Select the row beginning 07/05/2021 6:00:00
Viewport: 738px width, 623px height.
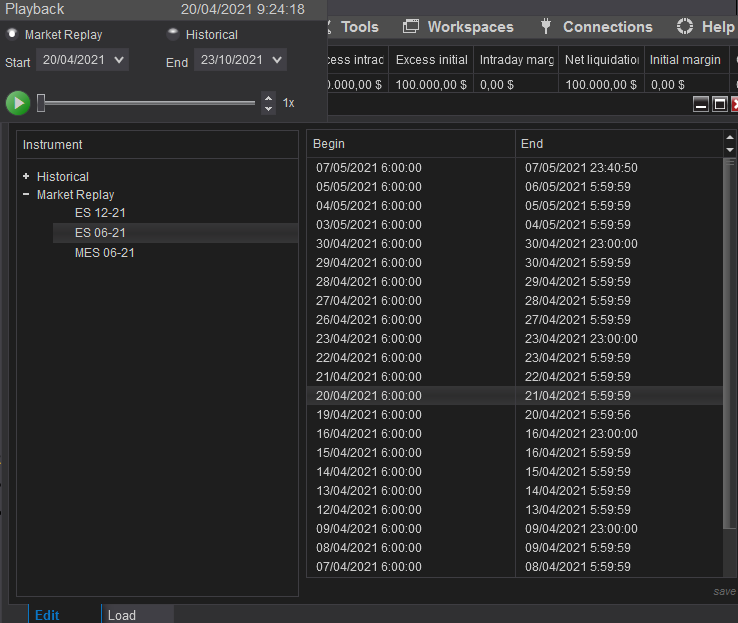click(x=514, y=168)
